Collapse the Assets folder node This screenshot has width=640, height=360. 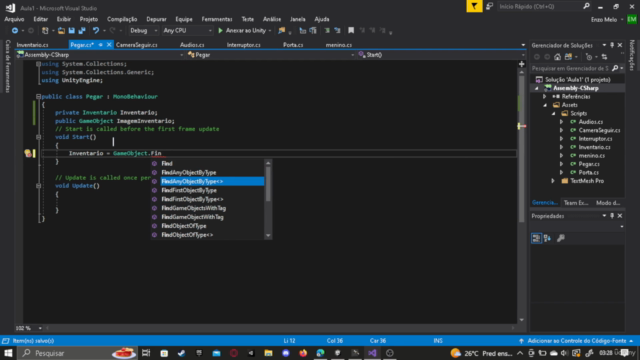click(545, 105)
